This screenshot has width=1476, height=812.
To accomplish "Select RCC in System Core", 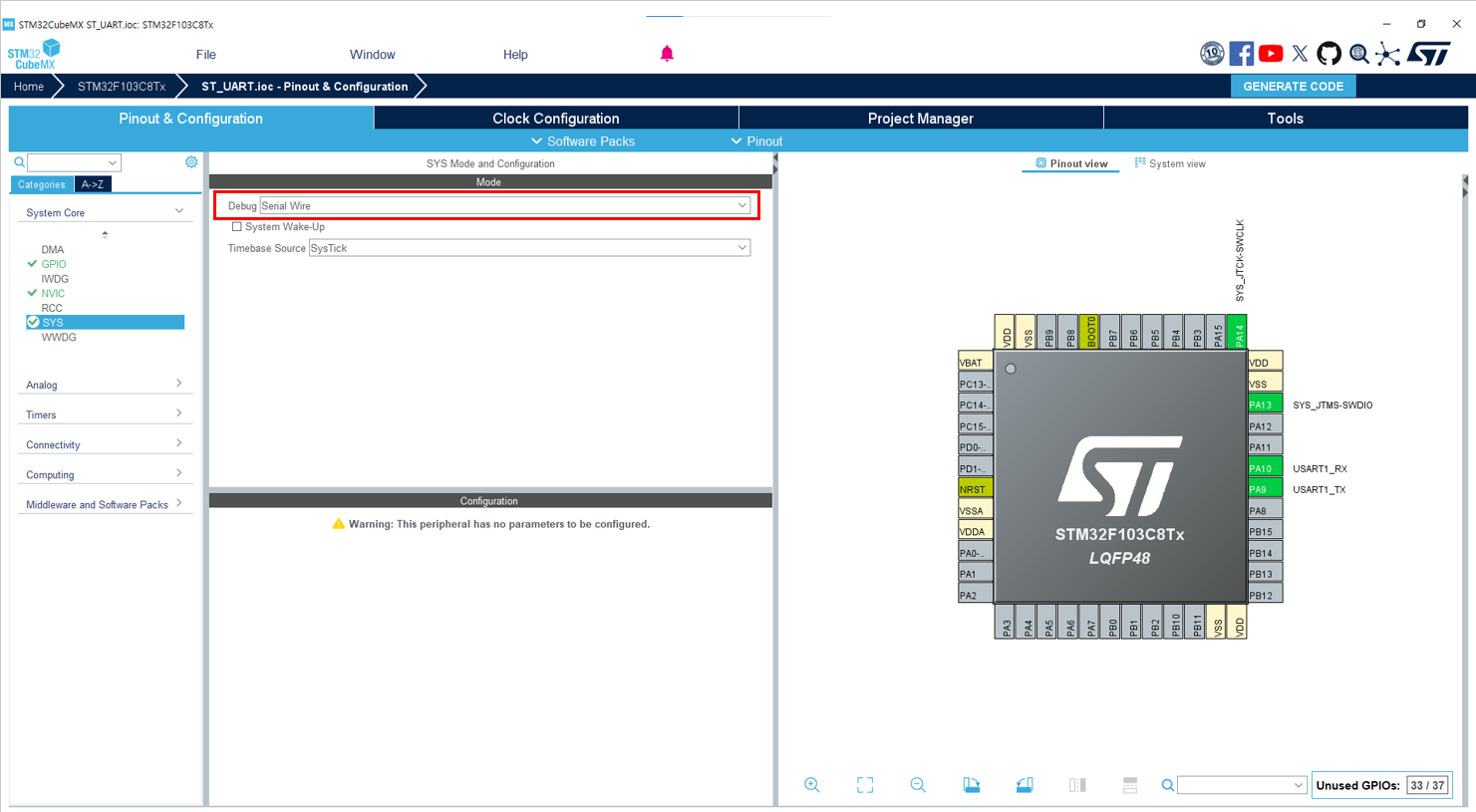I will 52,308.
